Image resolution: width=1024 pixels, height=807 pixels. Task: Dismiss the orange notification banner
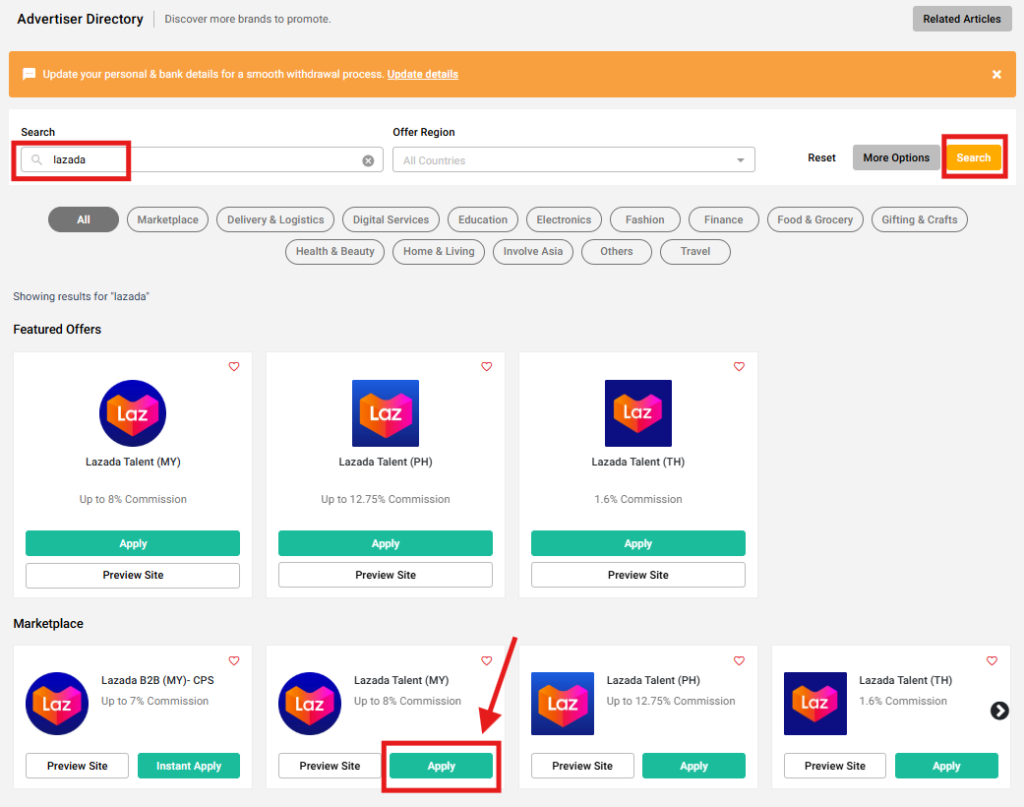[996, 75]
